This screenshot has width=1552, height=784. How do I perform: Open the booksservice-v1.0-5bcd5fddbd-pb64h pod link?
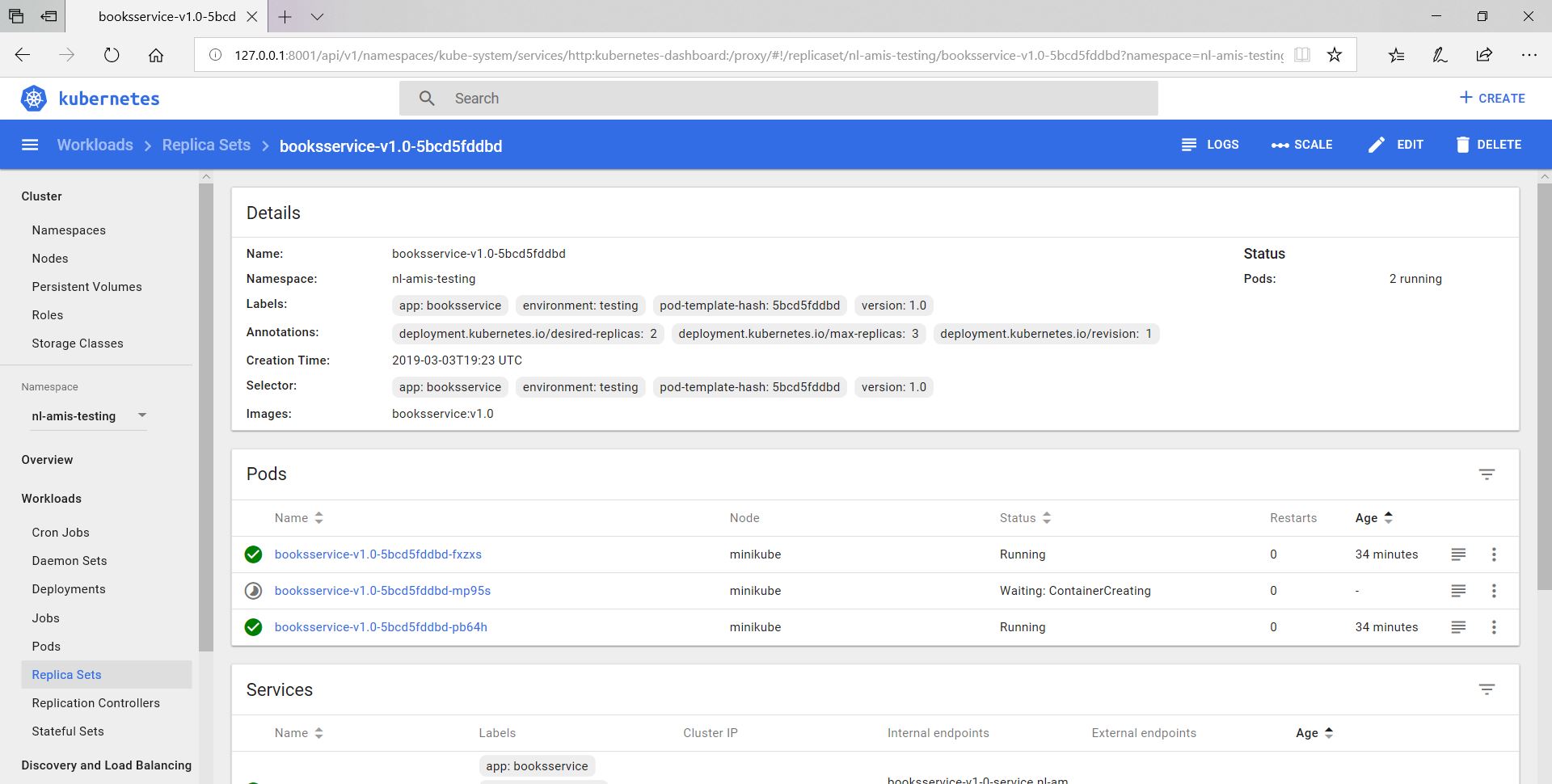click(x=381, y=627)
